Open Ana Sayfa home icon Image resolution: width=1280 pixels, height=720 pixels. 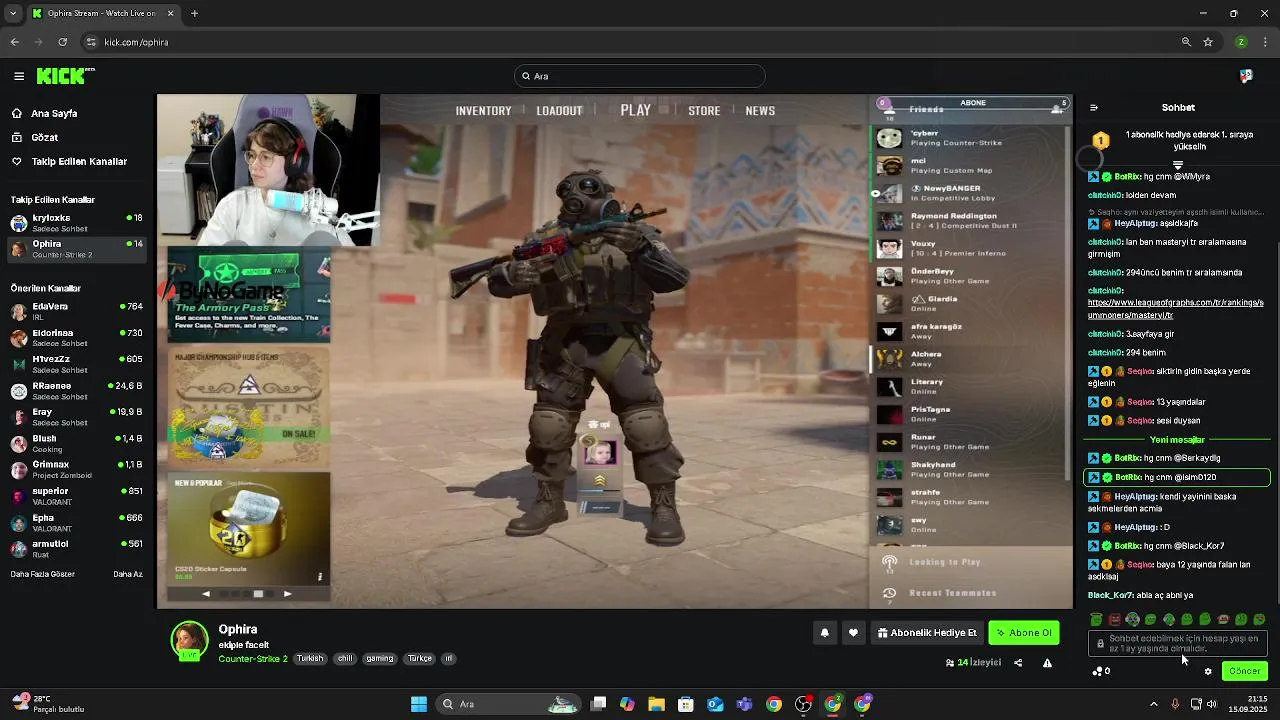coord(17,113)
